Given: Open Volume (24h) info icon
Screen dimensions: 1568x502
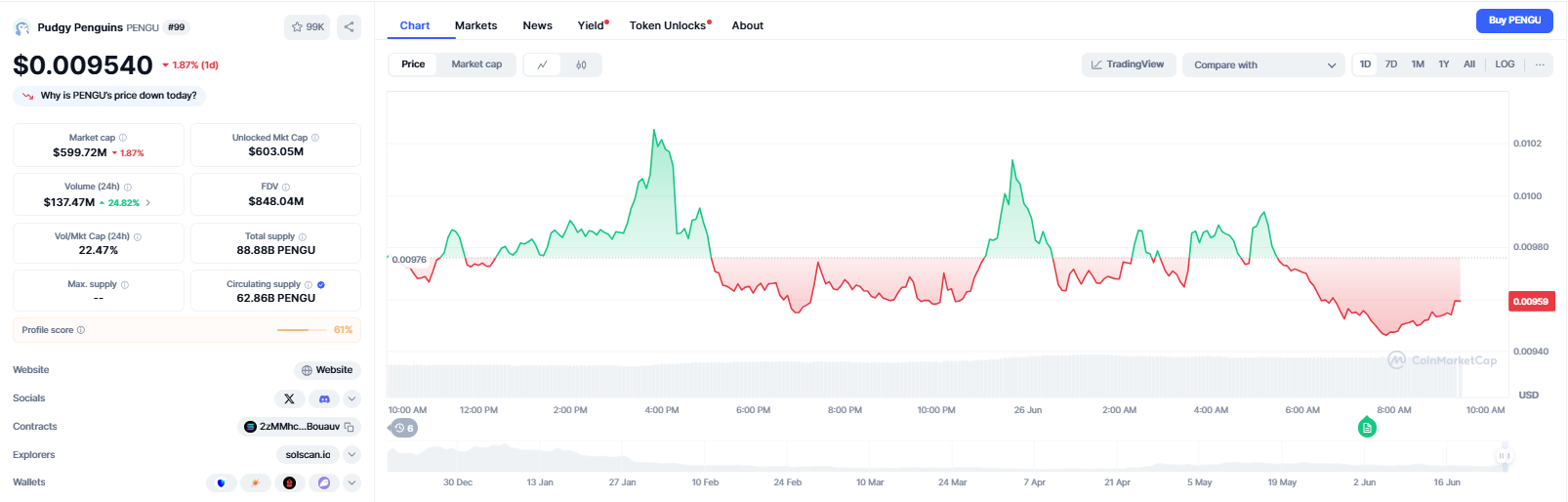Looking at the screenshot, I should [x=128, y=187].
